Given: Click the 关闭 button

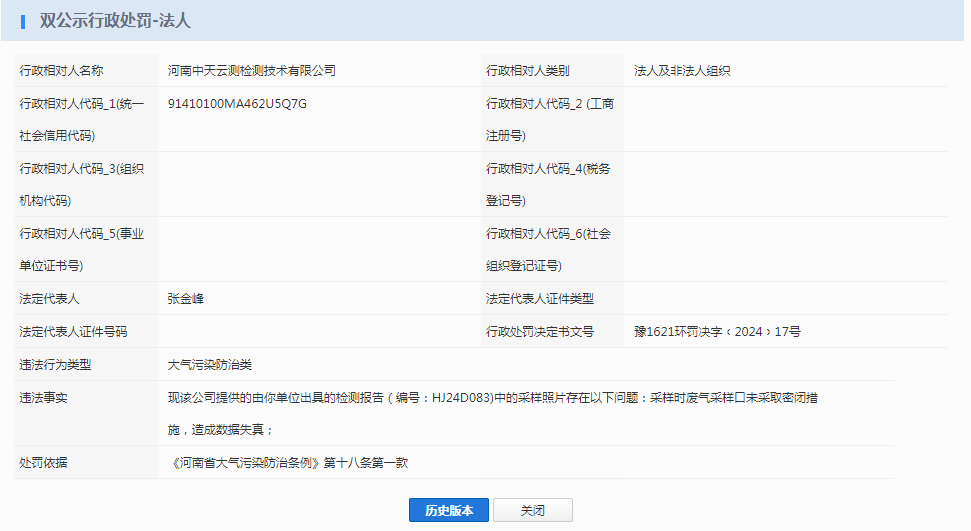Looking at the screenshot, I should click(x=533, y=510).
